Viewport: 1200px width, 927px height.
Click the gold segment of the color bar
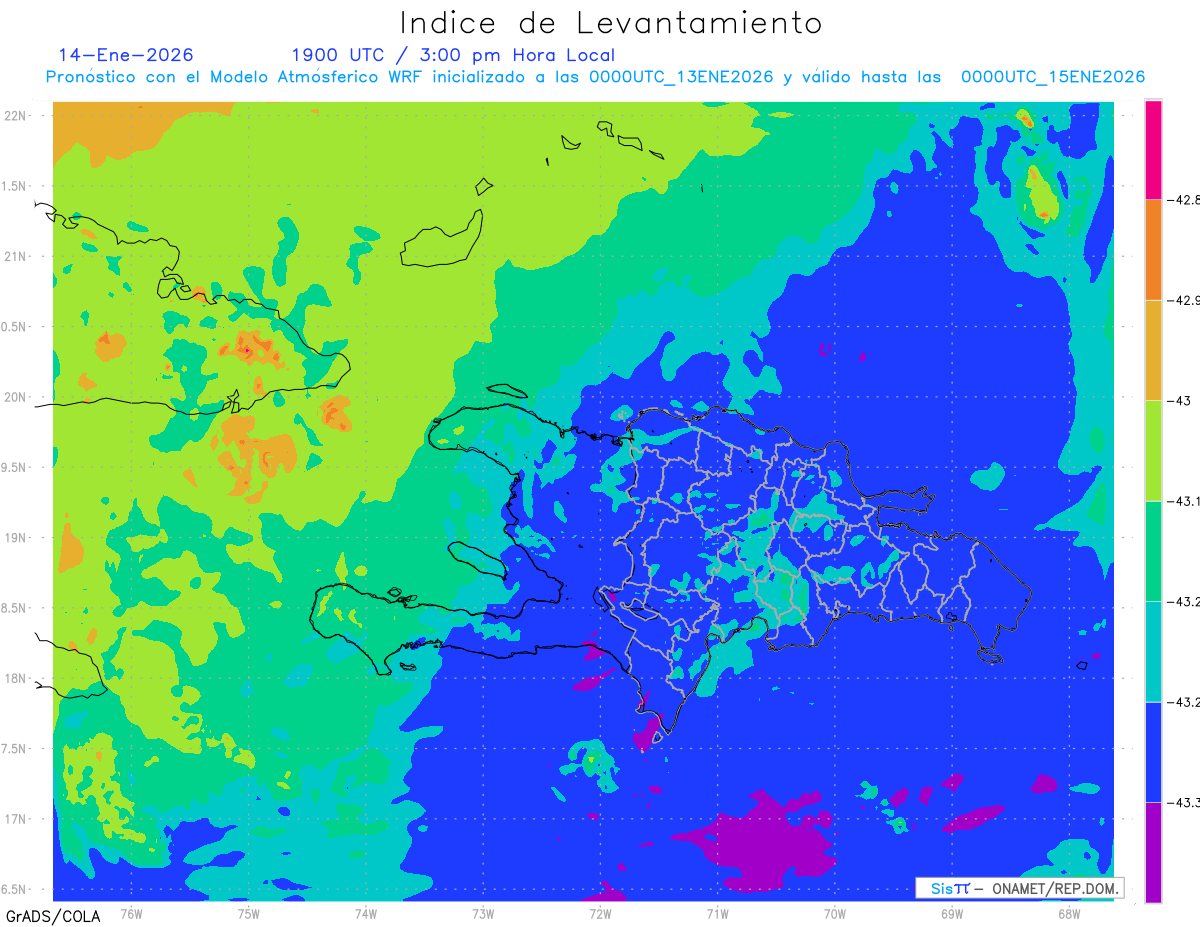[1153, 350]
